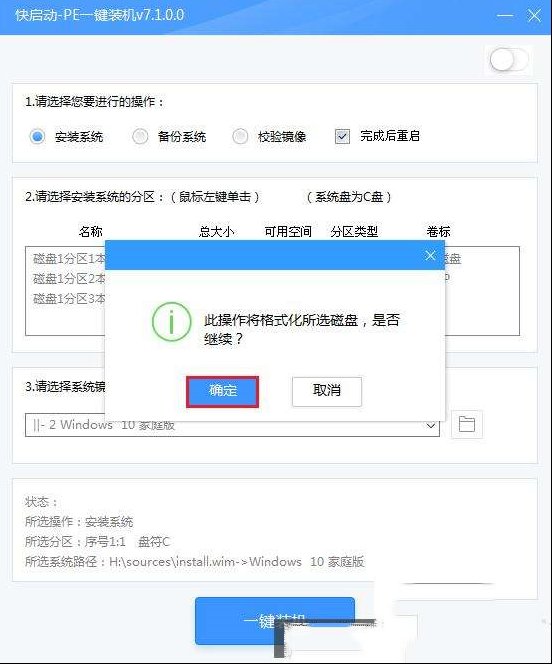Click the green info icon in dialog

[x=171, y=322]
